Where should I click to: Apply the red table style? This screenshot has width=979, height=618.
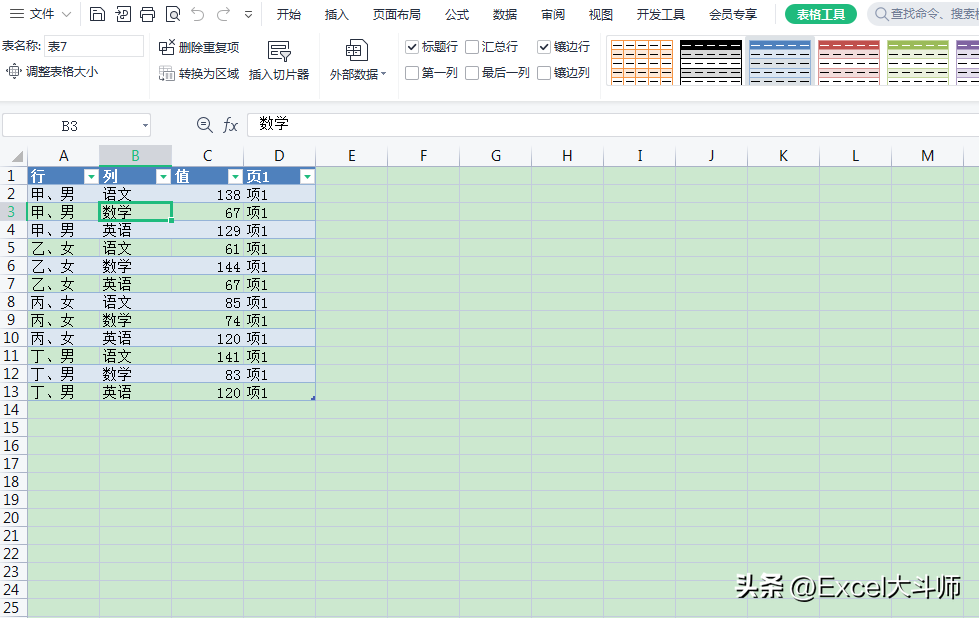849,62
